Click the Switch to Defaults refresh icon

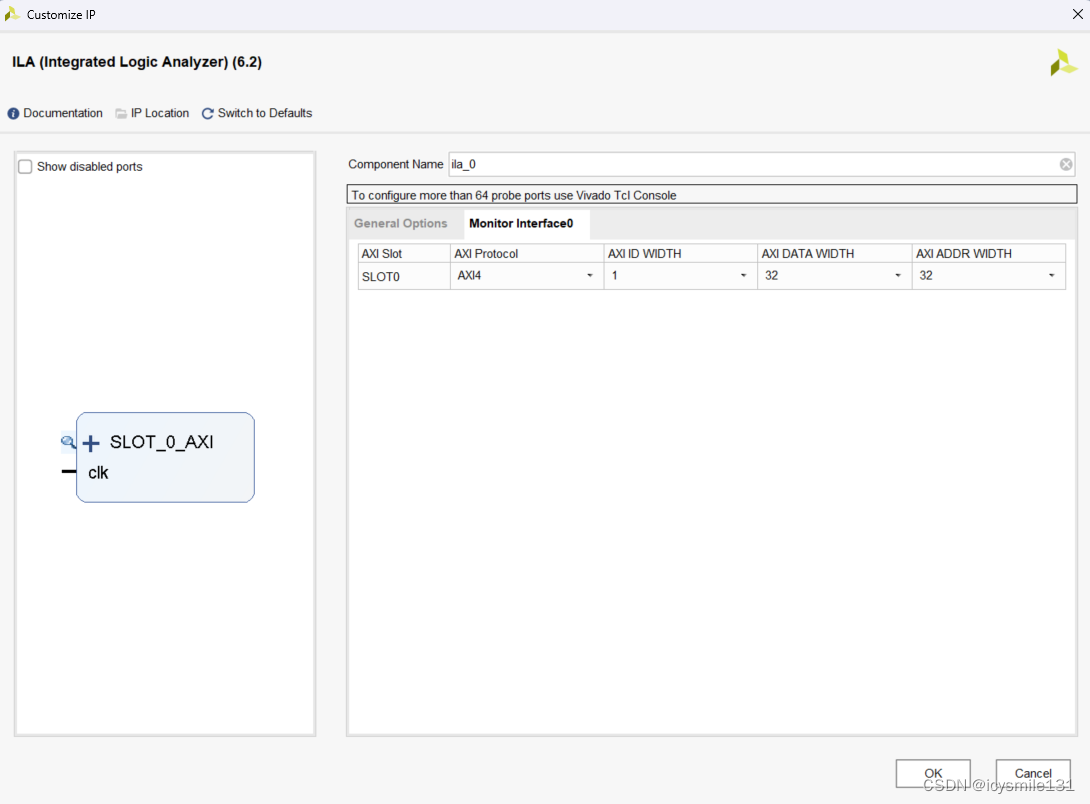[207, 113]
